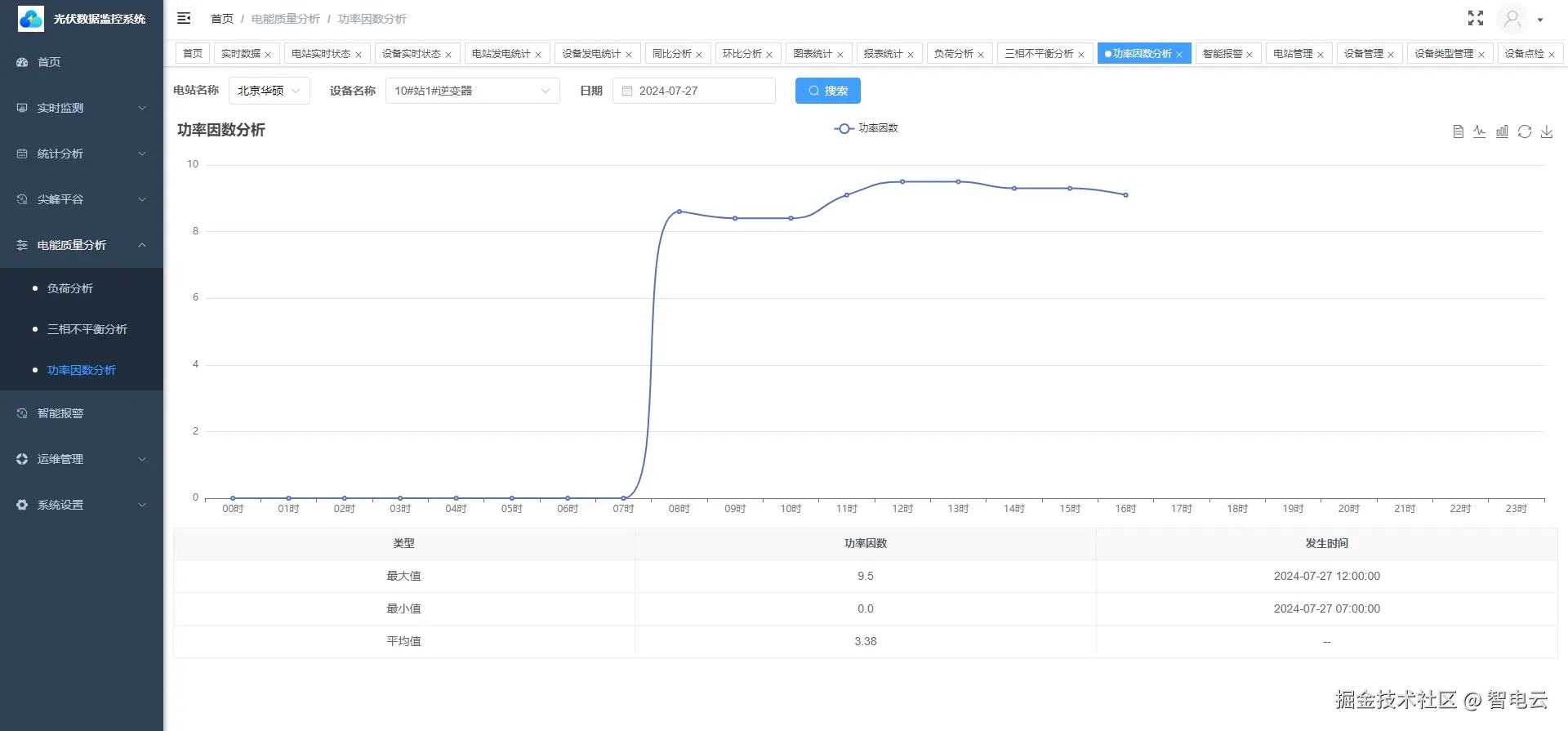
Task: Click the 12时 data point on chart
Action: coord(902,182)
